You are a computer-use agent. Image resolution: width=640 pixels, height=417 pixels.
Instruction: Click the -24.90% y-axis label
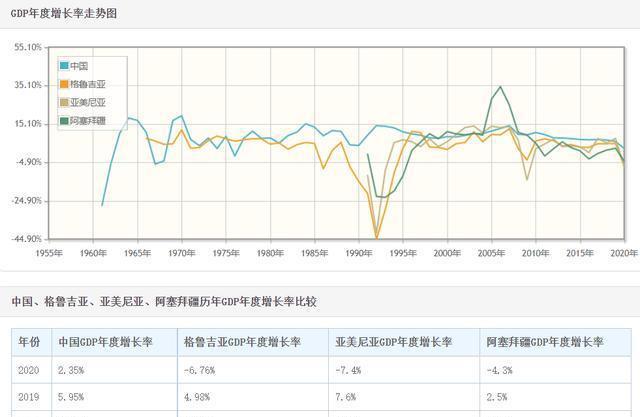(x=27, y=200)
